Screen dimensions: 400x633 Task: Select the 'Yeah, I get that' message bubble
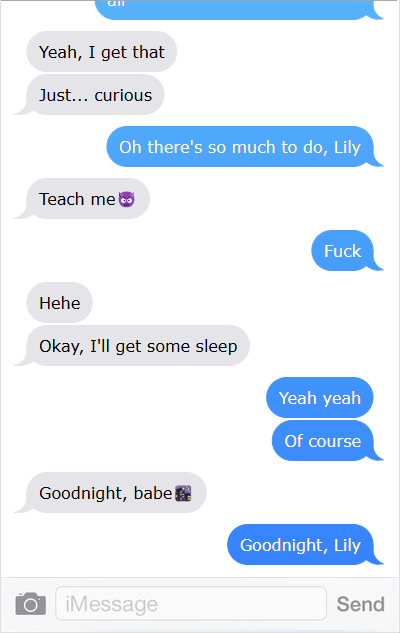click(x=102, y=52)
